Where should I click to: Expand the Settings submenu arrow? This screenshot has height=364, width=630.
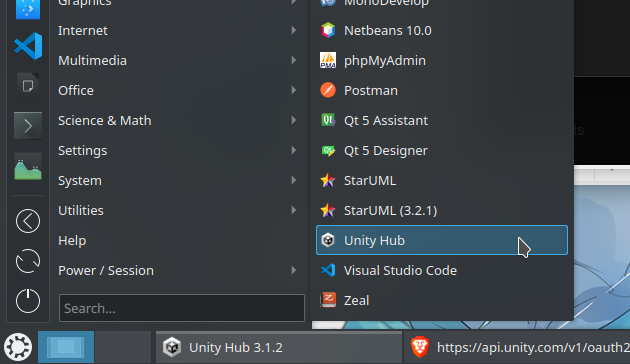coord(294,151)
